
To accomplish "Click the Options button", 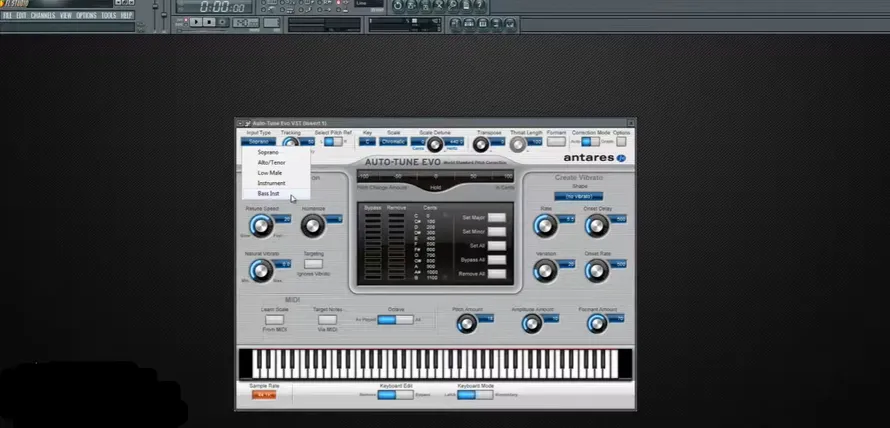I will click(622, 141).
